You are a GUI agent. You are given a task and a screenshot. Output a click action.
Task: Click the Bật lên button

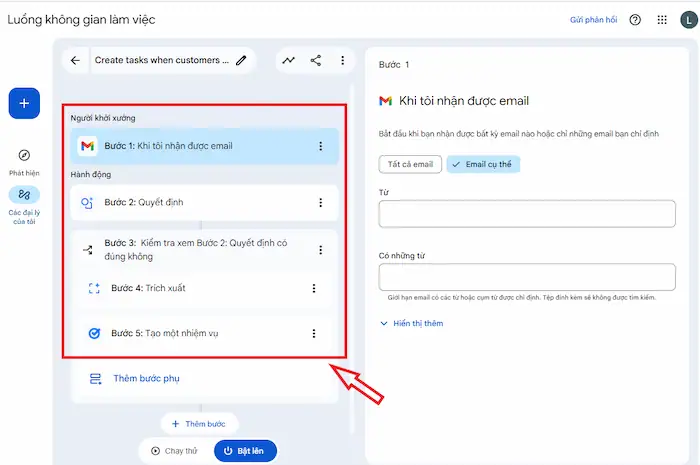(245, 451)
